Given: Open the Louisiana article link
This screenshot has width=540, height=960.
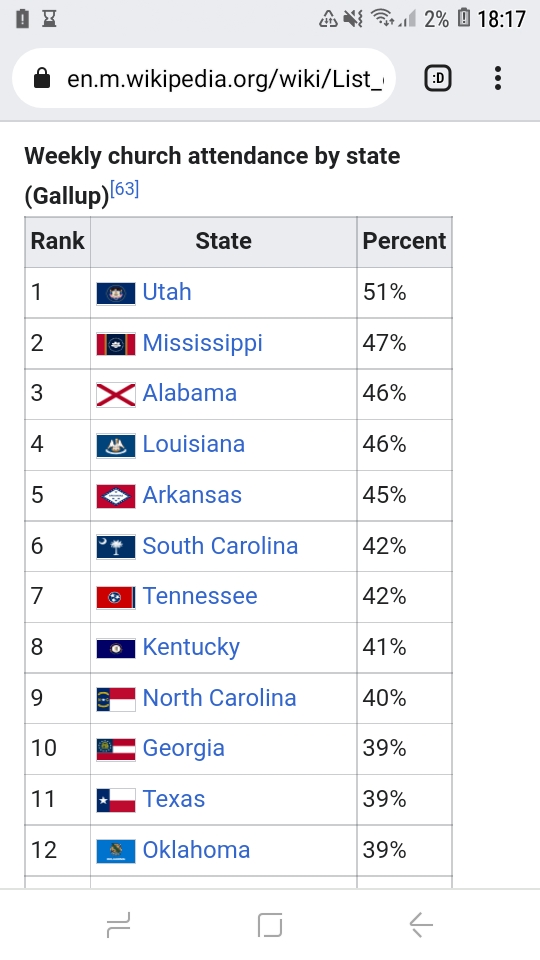Looking at the screenshot, I should (x=193, y=444).
